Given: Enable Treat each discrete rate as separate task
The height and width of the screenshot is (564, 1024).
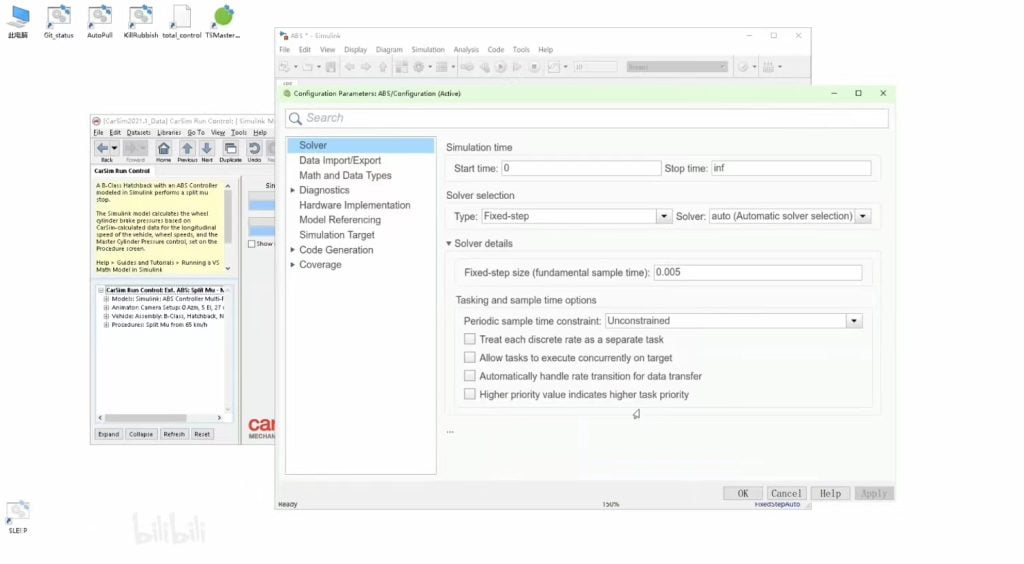Looking at the screenshot, I should (x=470, y=340).
